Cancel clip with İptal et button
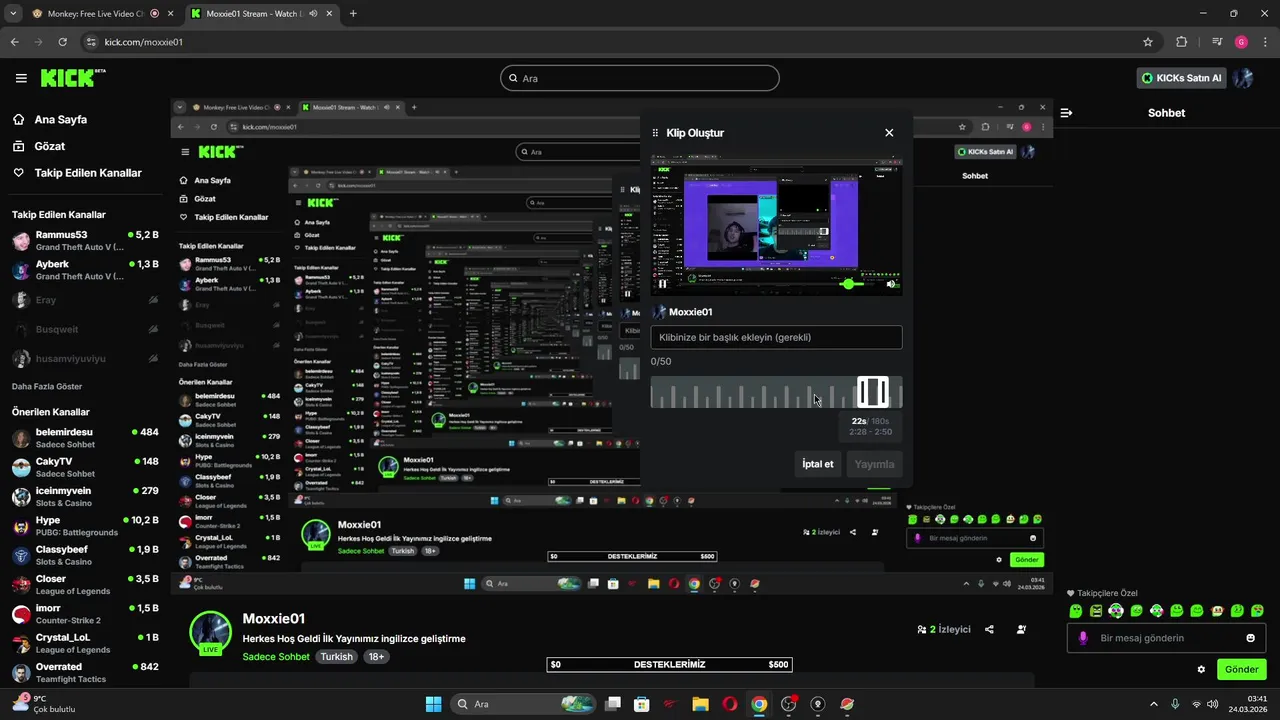 tap(817, 464)
